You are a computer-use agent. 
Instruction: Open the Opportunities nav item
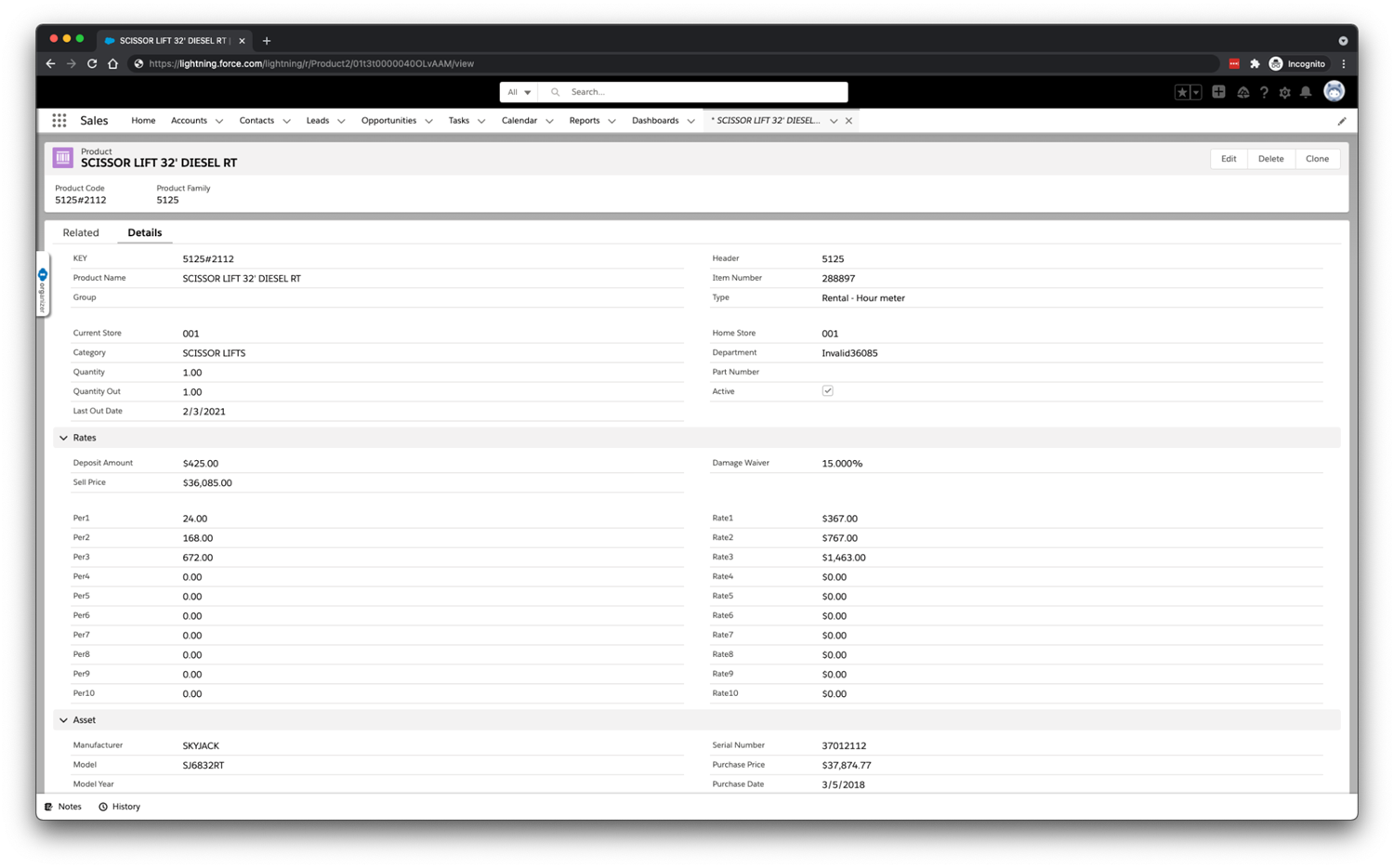(388, 121)
